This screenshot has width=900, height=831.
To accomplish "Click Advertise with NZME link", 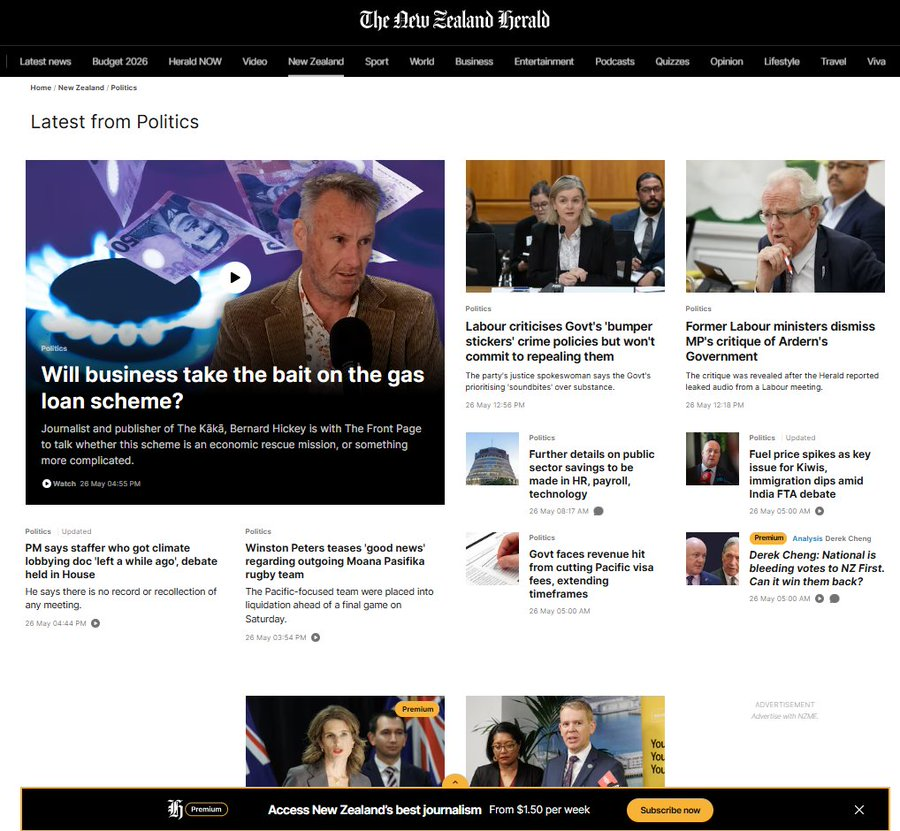I will coord(785,716).
